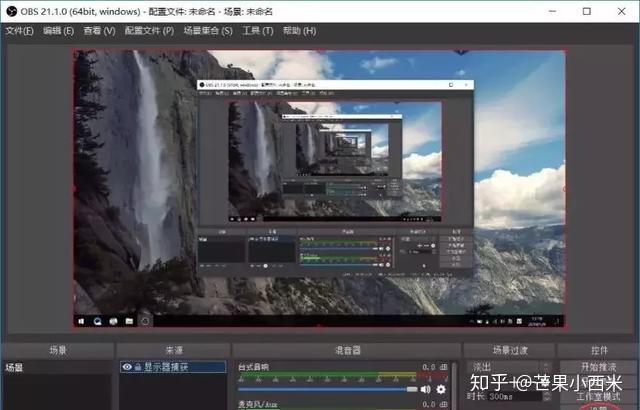Open 台式音响 gear settings icon
The height and width of the screenshot is (410, 640).
pyautogui.click(x=441, y=389)
